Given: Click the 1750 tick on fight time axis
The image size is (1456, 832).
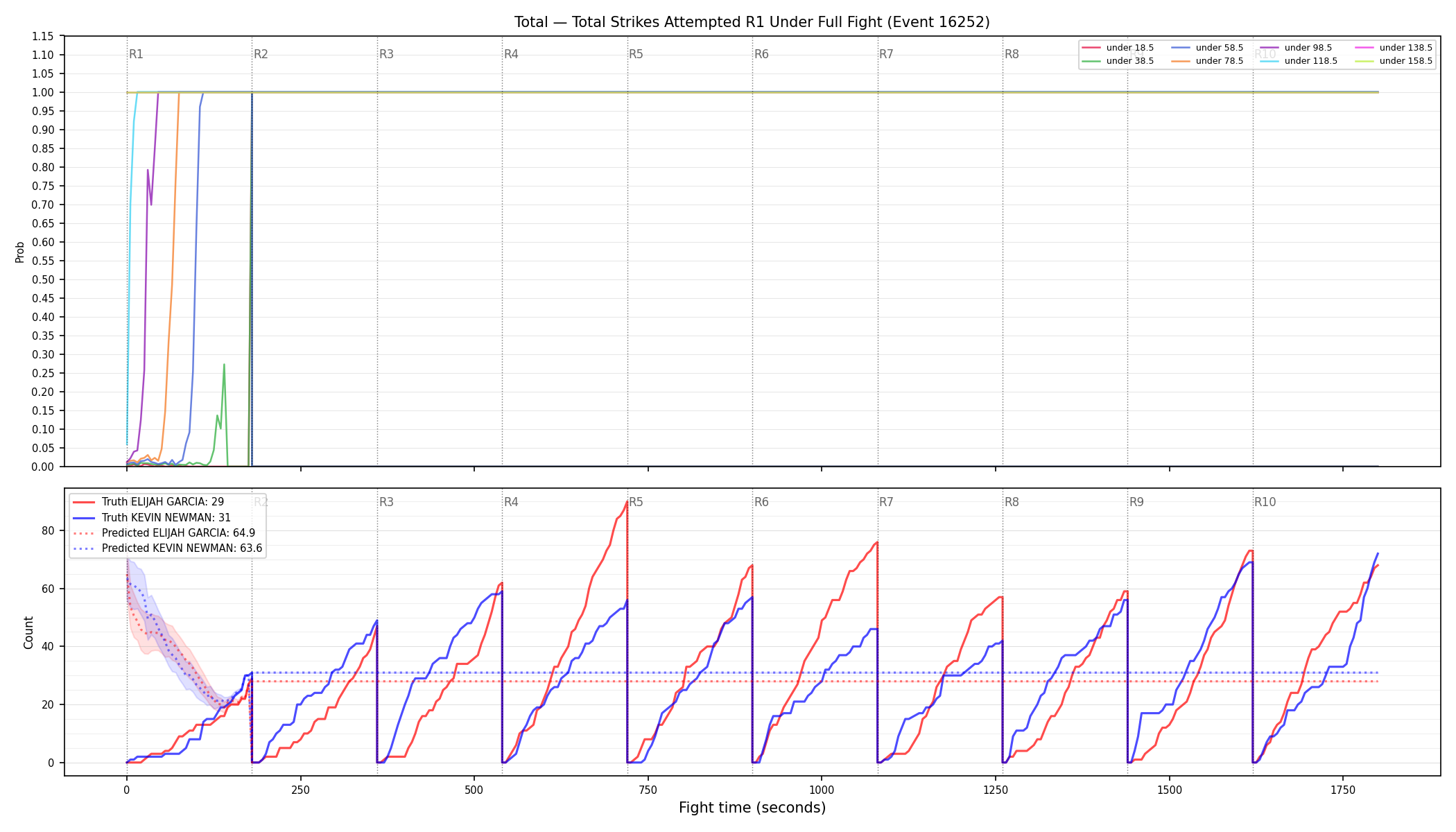Looking at the screenshot, I should (x=1343, y=790).
